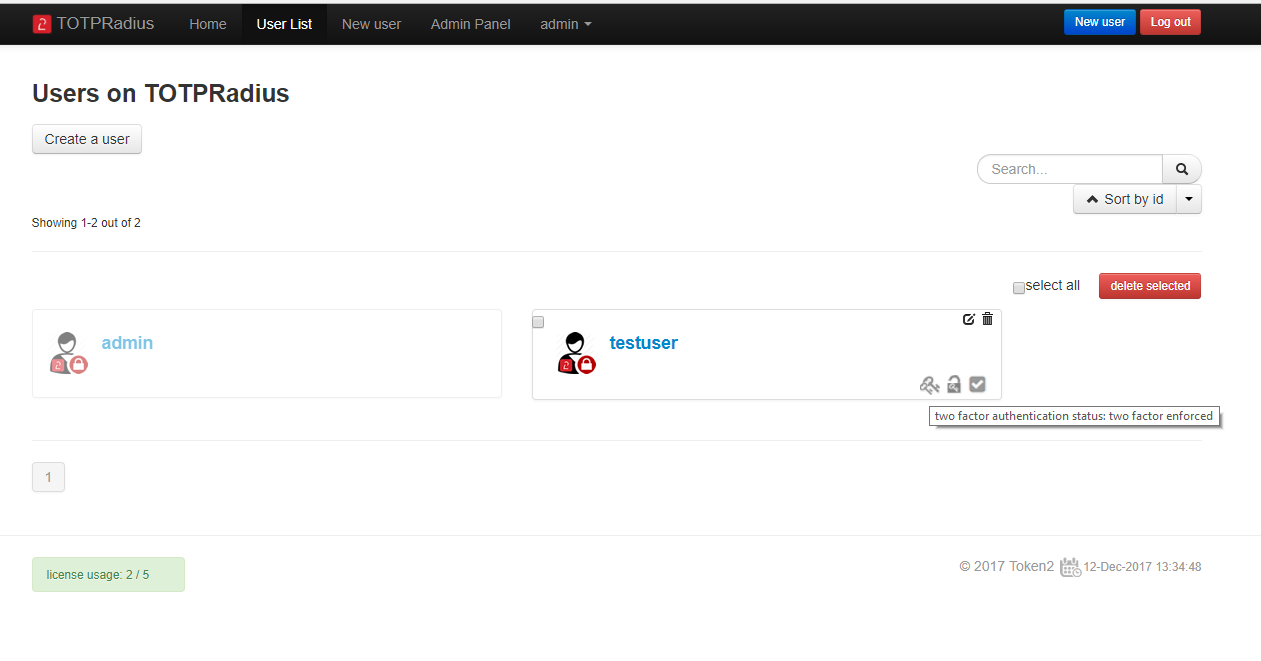This screenshot has height=661, width=1261.
Task: Open the admin user name link
Action: (x=127, y=343)
